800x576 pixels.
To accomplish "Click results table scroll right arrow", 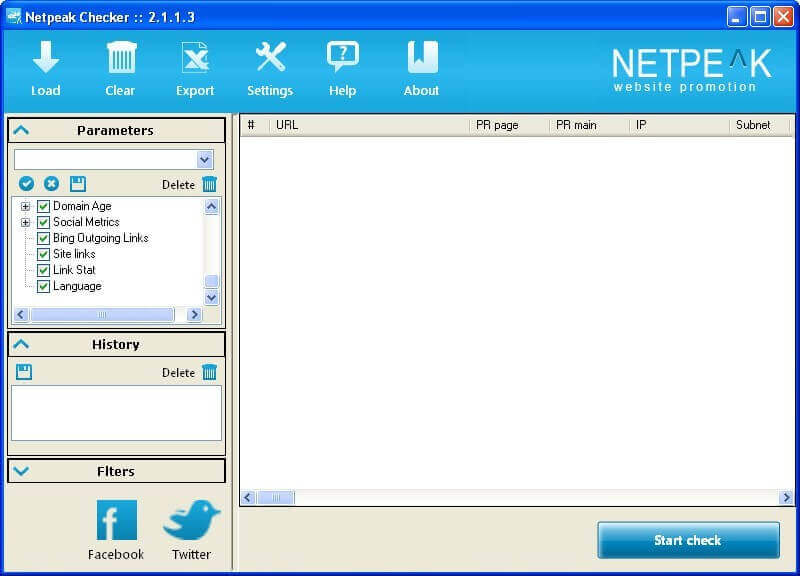I will click(786, 497).
